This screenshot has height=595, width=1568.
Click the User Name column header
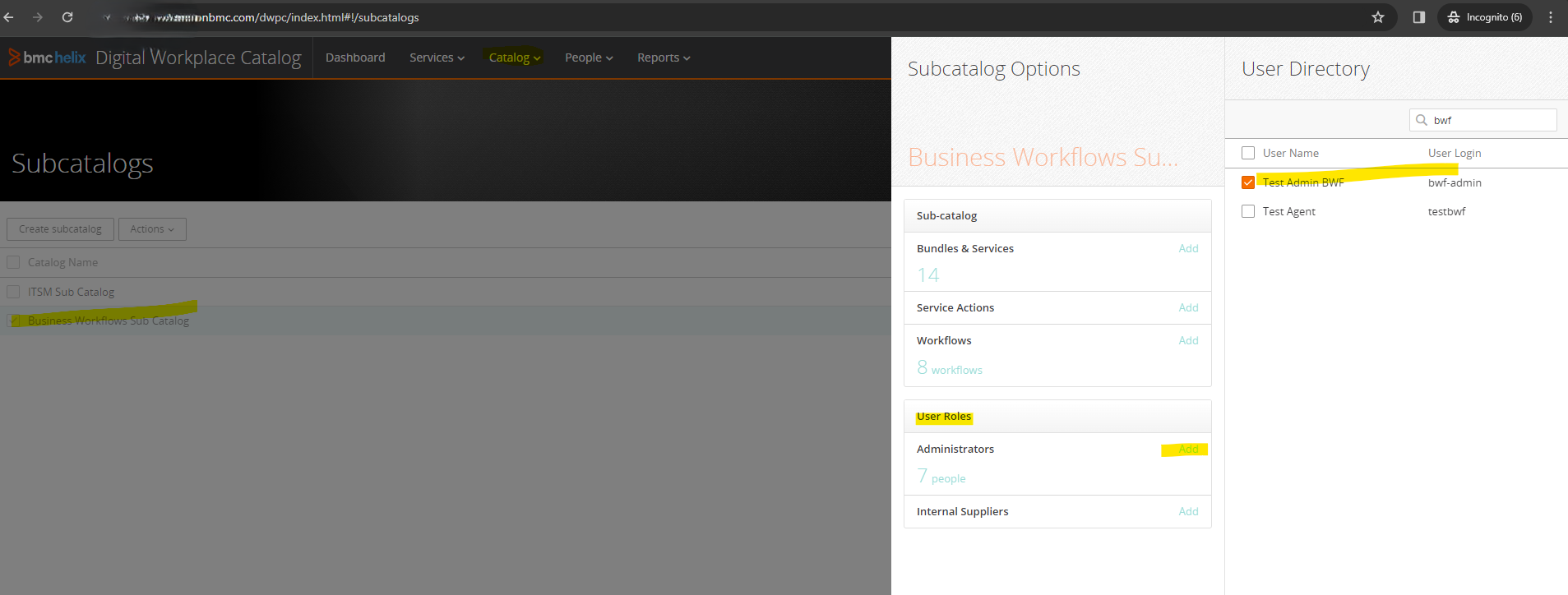[x=1291, y=153]
